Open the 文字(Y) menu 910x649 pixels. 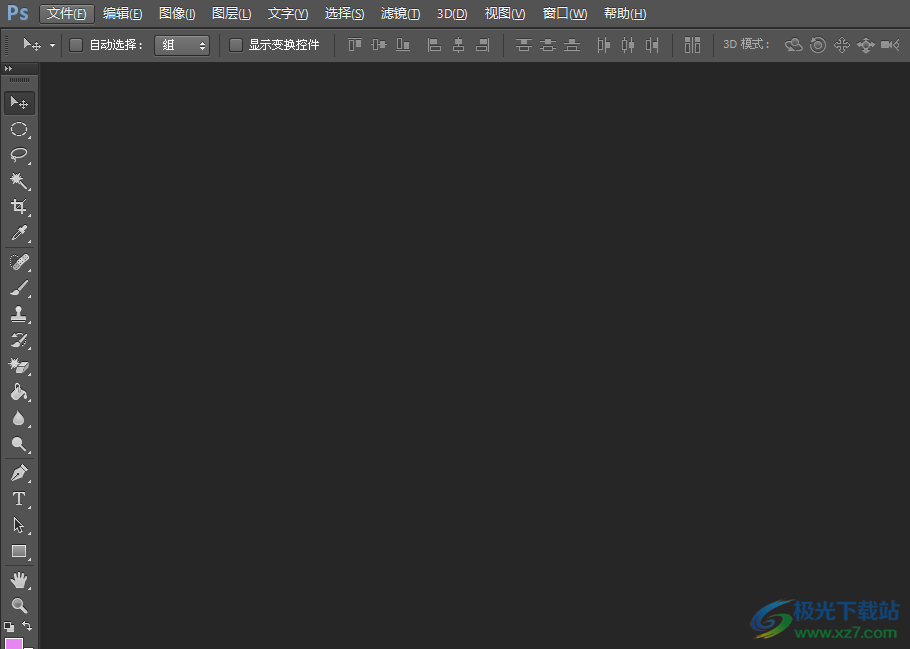[x=288, y=13]
